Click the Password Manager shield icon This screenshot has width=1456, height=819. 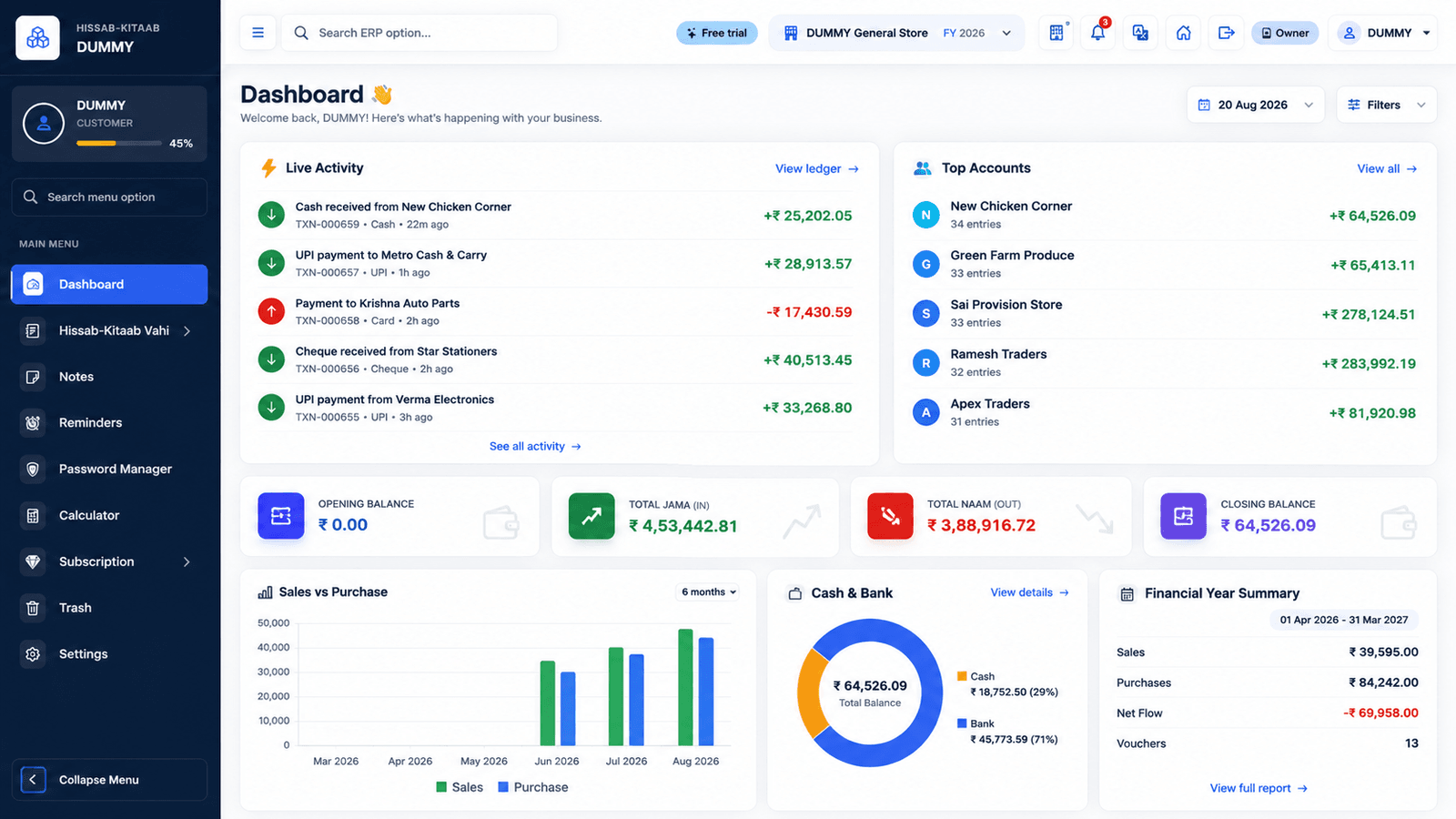pos(33,469)
